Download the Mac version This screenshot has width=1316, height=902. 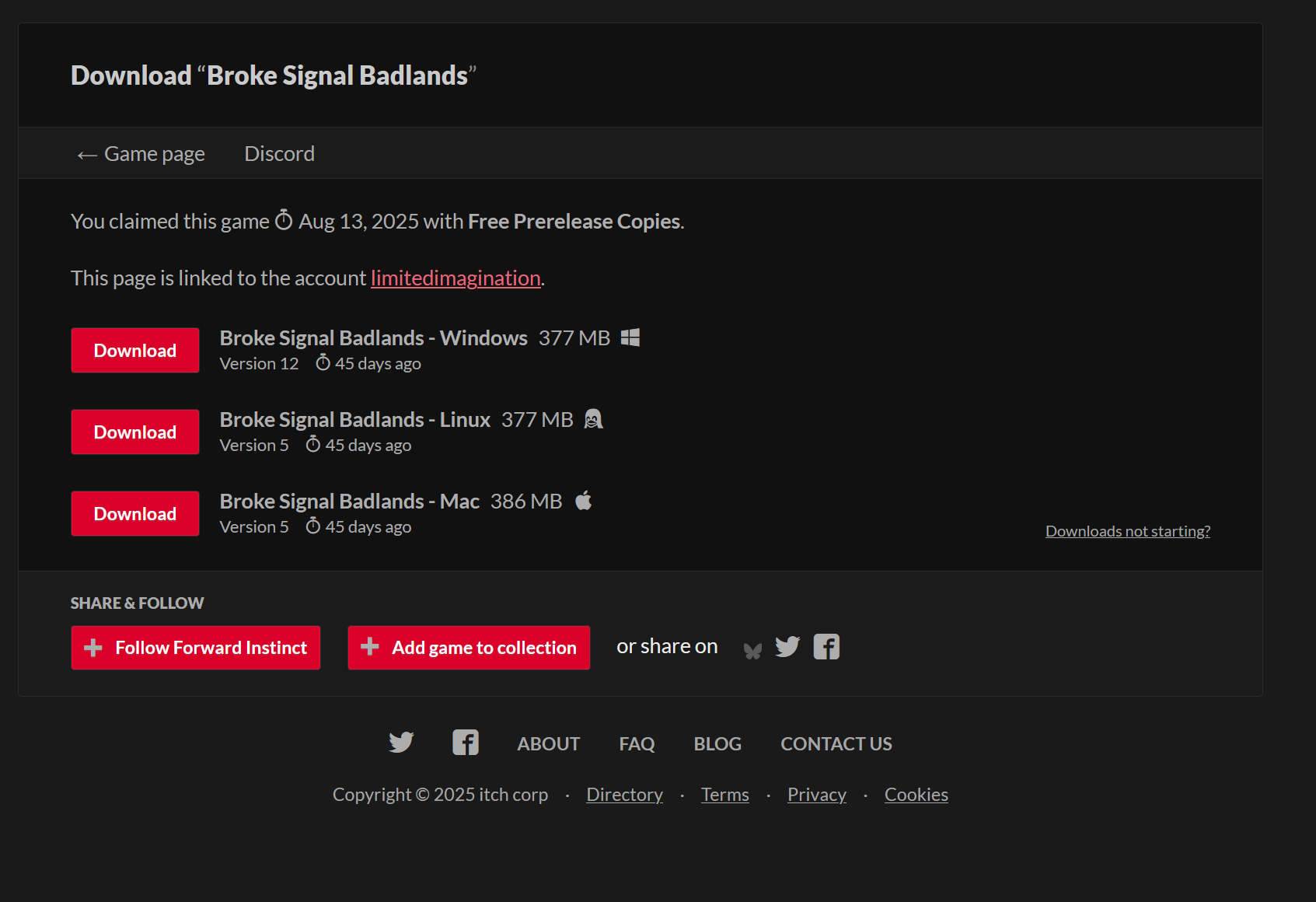135,514
